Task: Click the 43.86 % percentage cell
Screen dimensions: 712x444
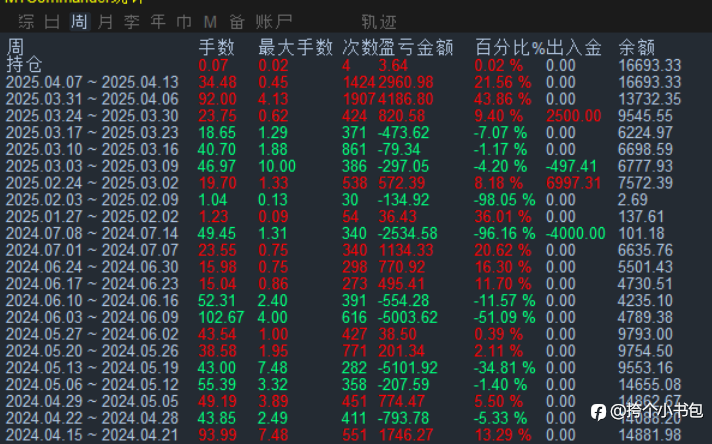Action: click(503, 99)
